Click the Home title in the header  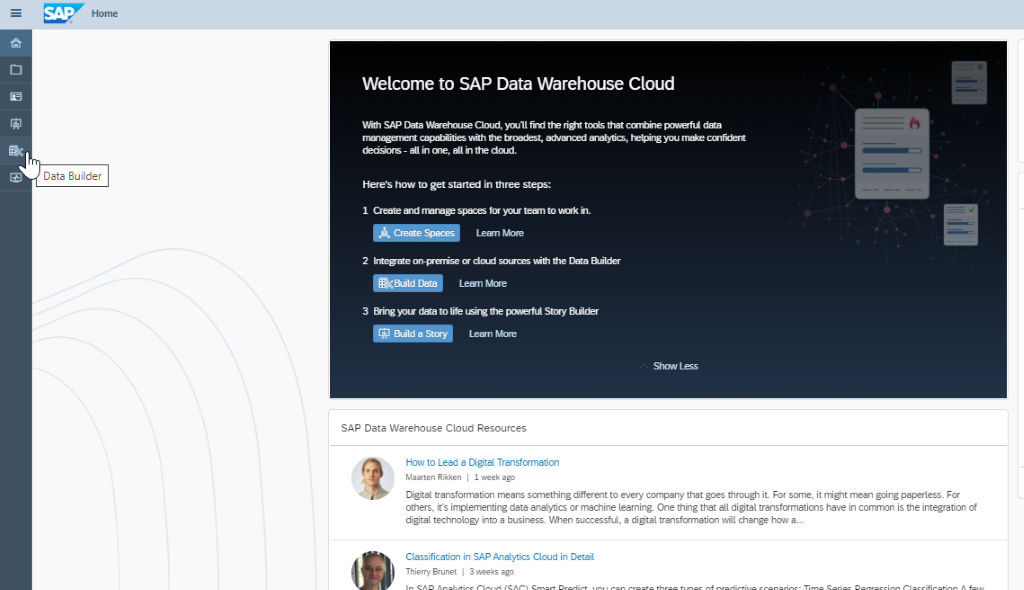tap(104, 13)
